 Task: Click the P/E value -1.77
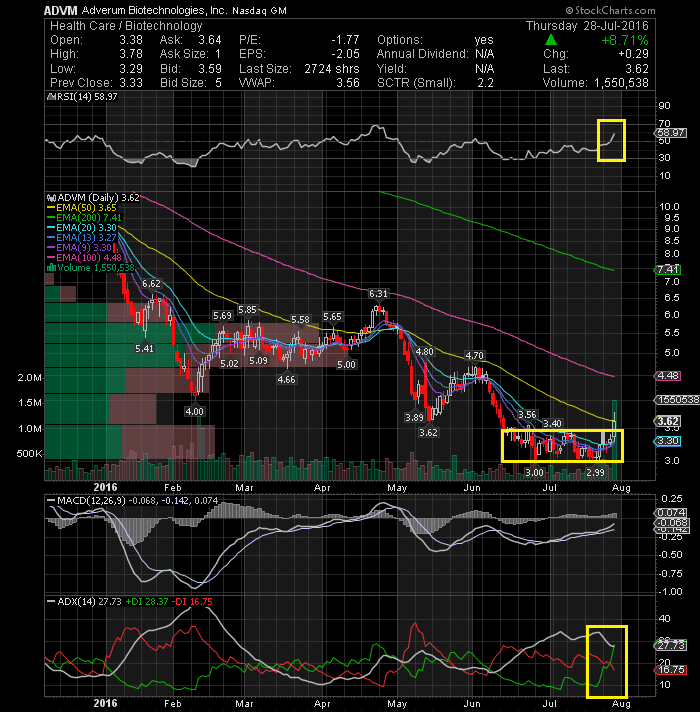345,40
